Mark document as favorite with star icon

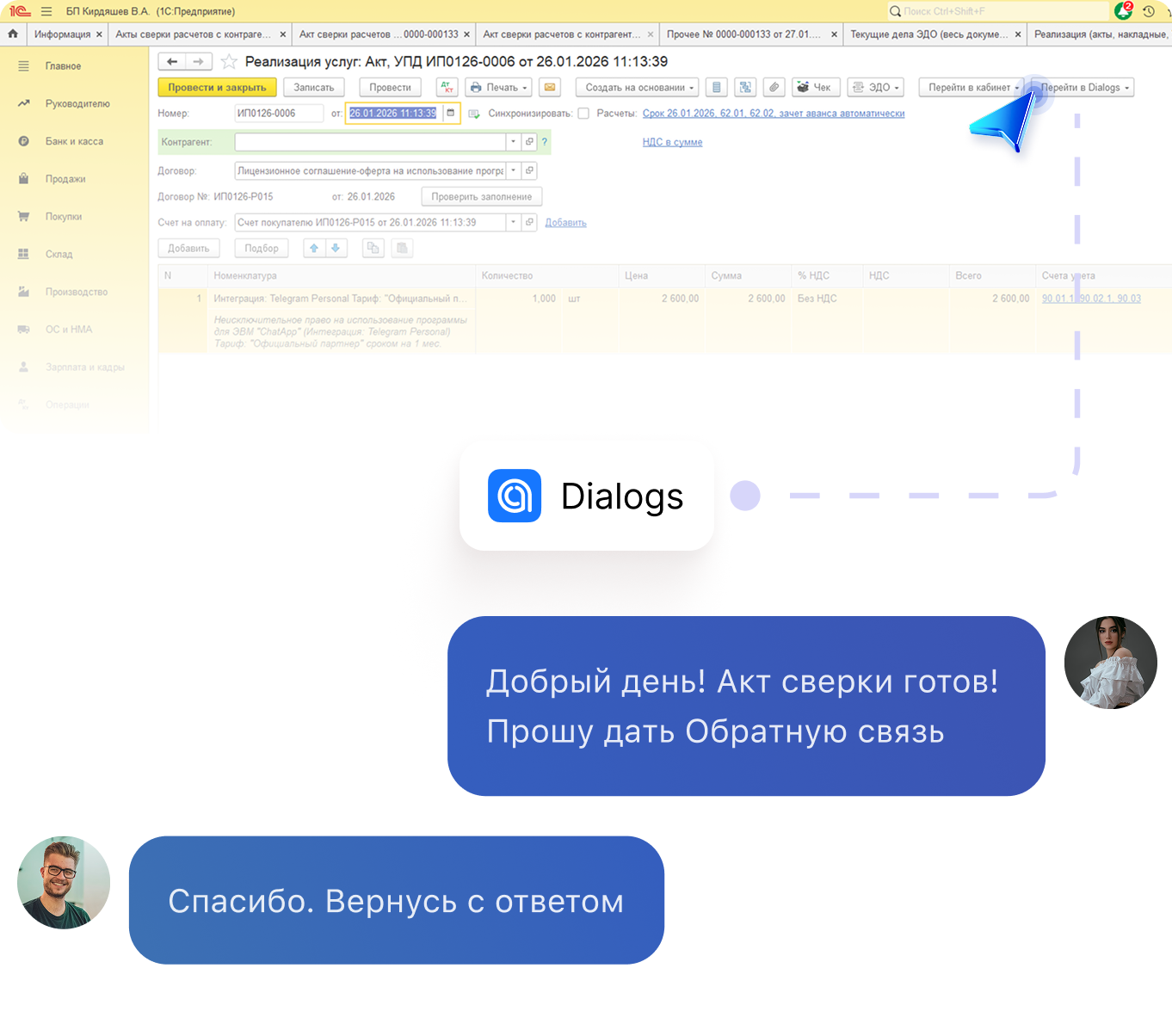click(229, 62)
